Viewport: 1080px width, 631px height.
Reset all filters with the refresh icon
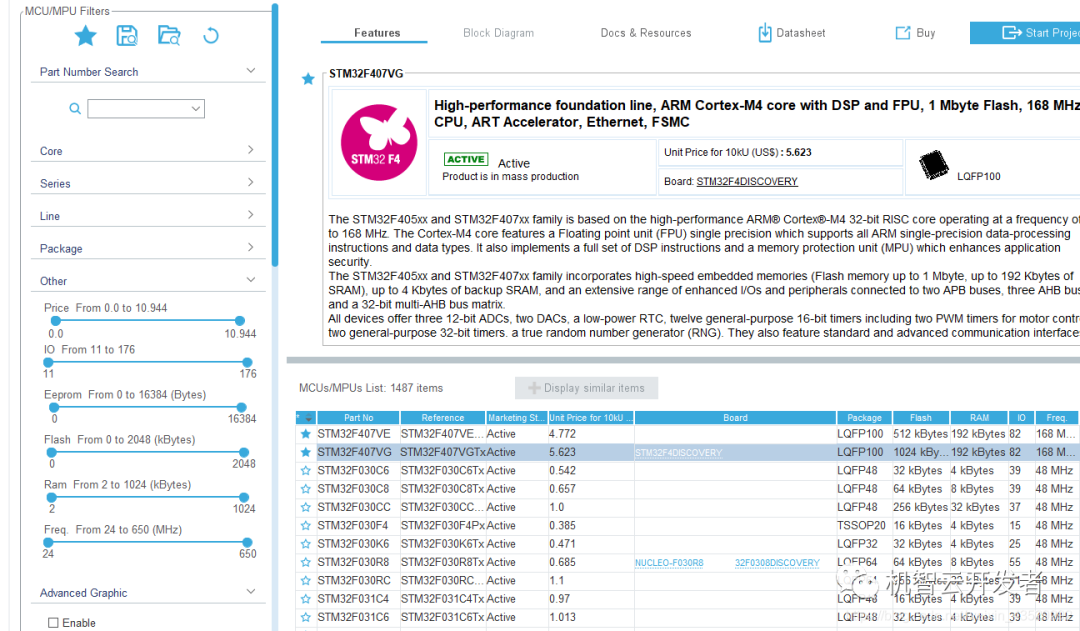[x=211, y=35]
